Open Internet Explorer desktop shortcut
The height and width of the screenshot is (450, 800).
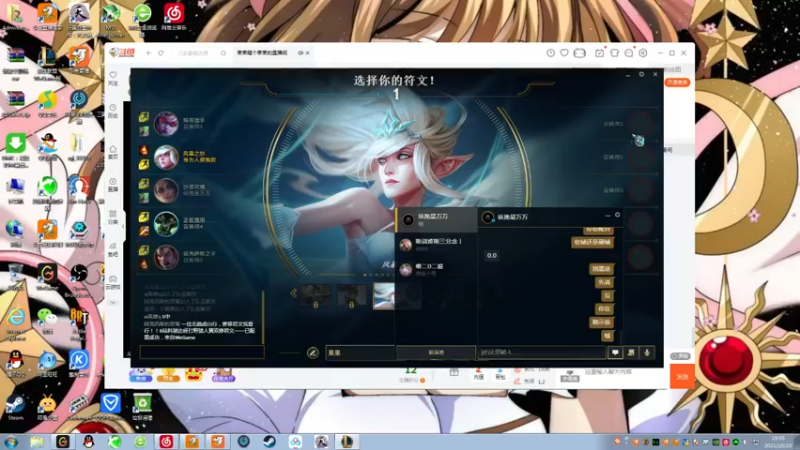15,321
